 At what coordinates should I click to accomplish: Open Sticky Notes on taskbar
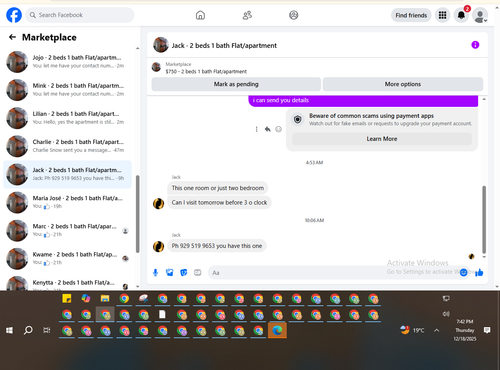[x=67, y=298]
